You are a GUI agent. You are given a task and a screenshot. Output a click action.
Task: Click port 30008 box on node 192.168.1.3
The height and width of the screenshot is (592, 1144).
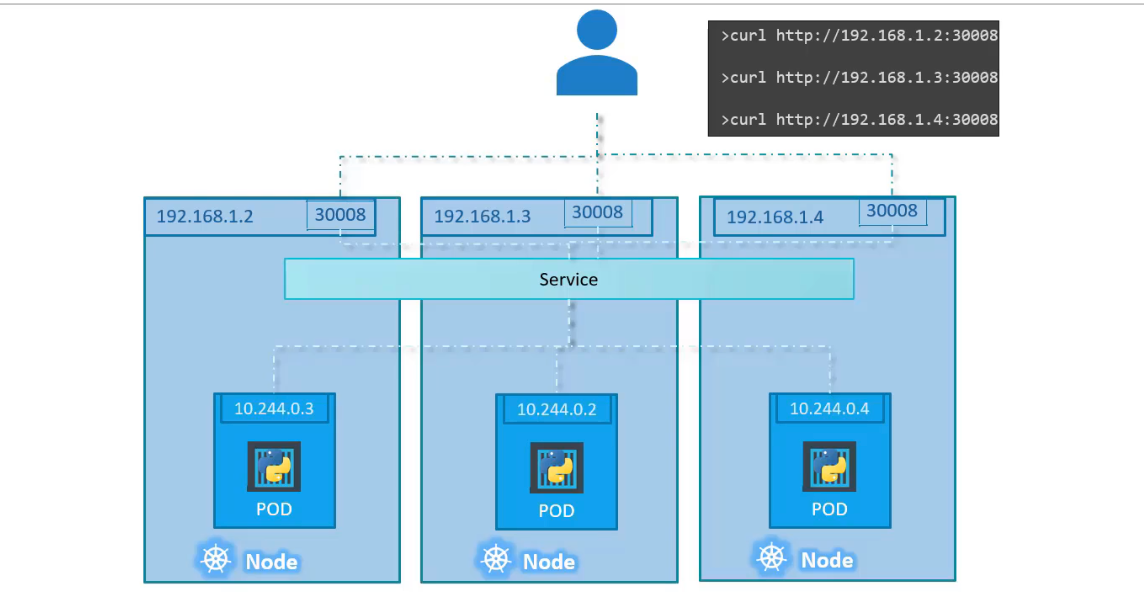pyautogui.click(x=597, y=213)
